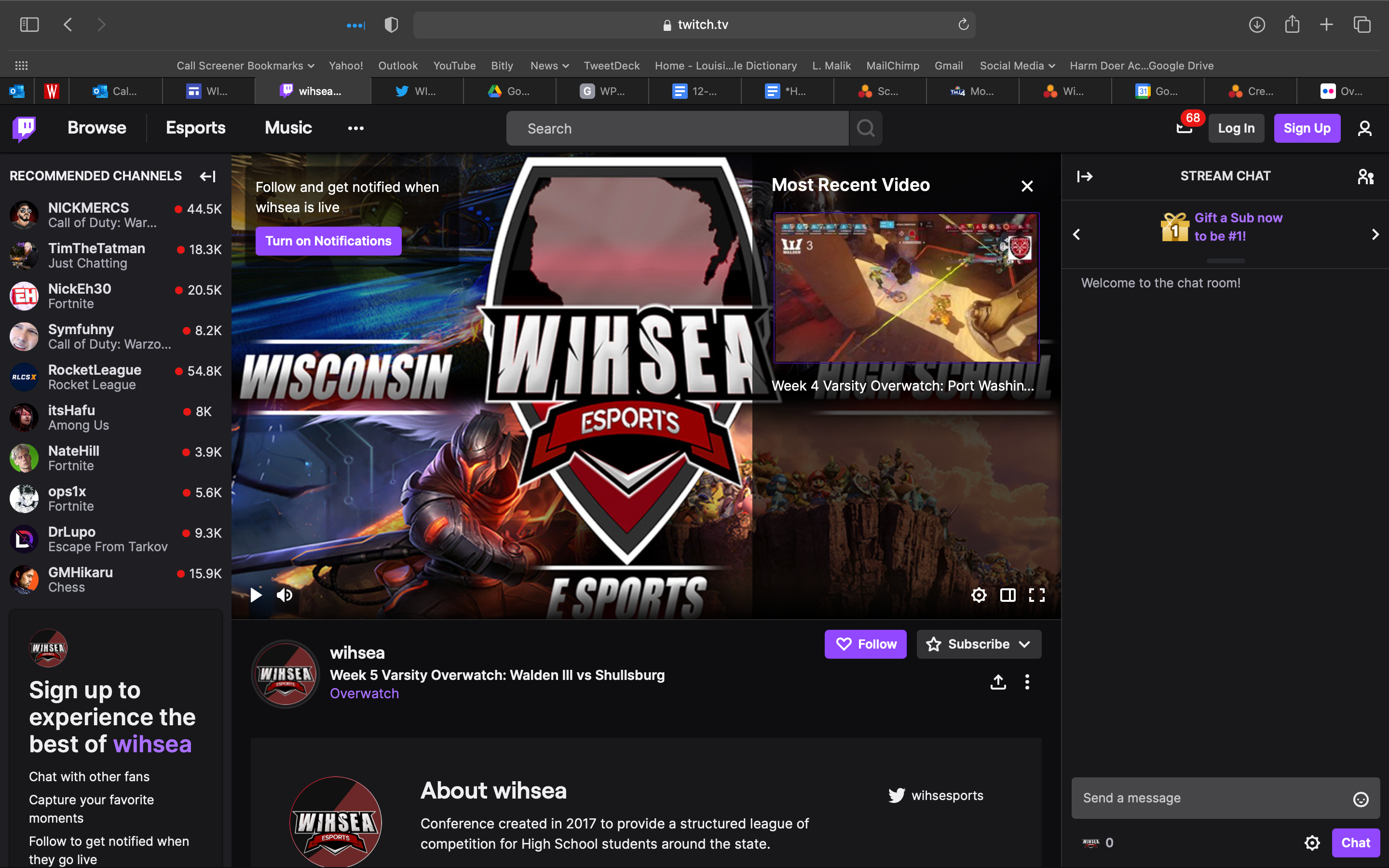Open the chat viewer list icon
This screenshot has height=868, width=1389.
(x=1366, y=176)
